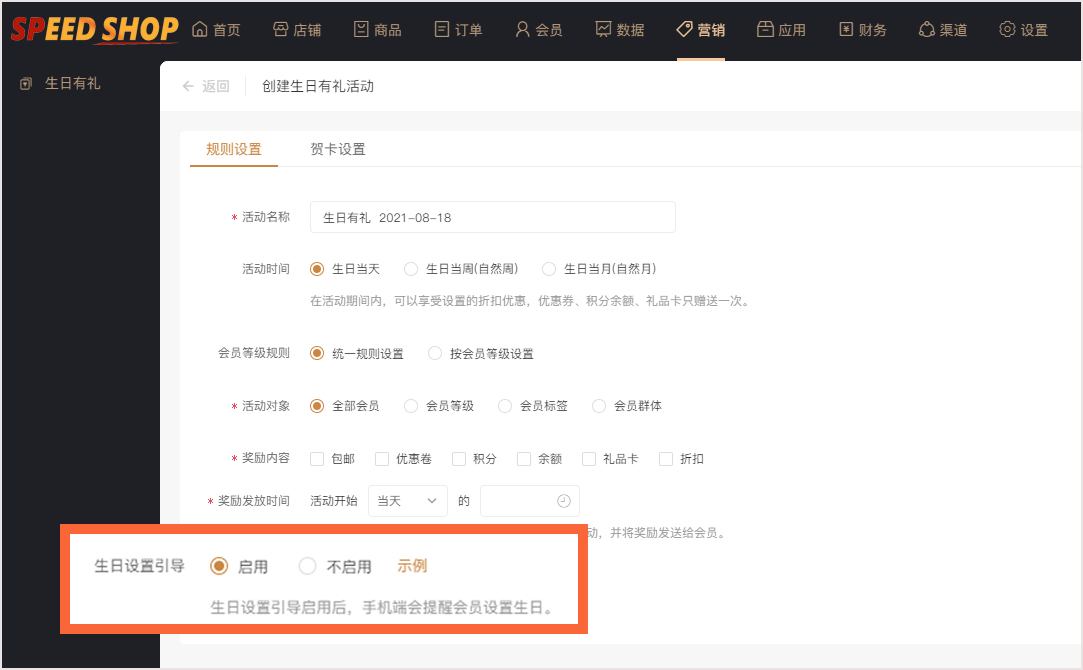Select the 生日当月(自然月) radio button
Screen dimensions: 1083x670
[x=549, y=269]
